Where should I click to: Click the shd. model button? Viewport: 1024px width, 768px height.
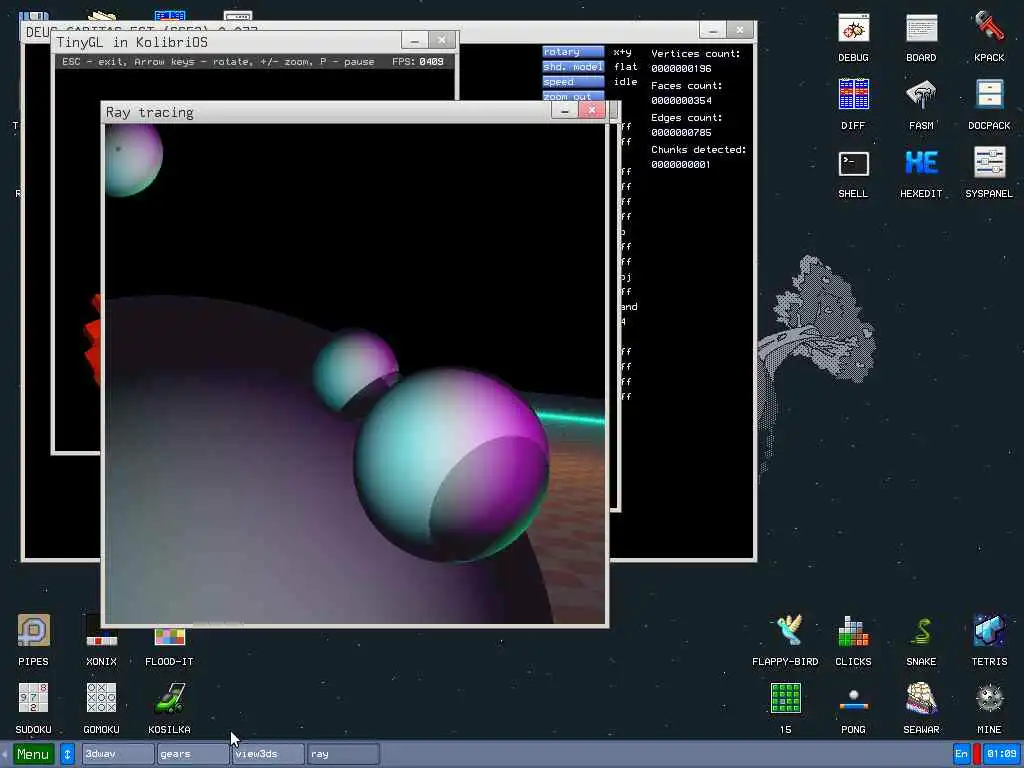[573, 67]
